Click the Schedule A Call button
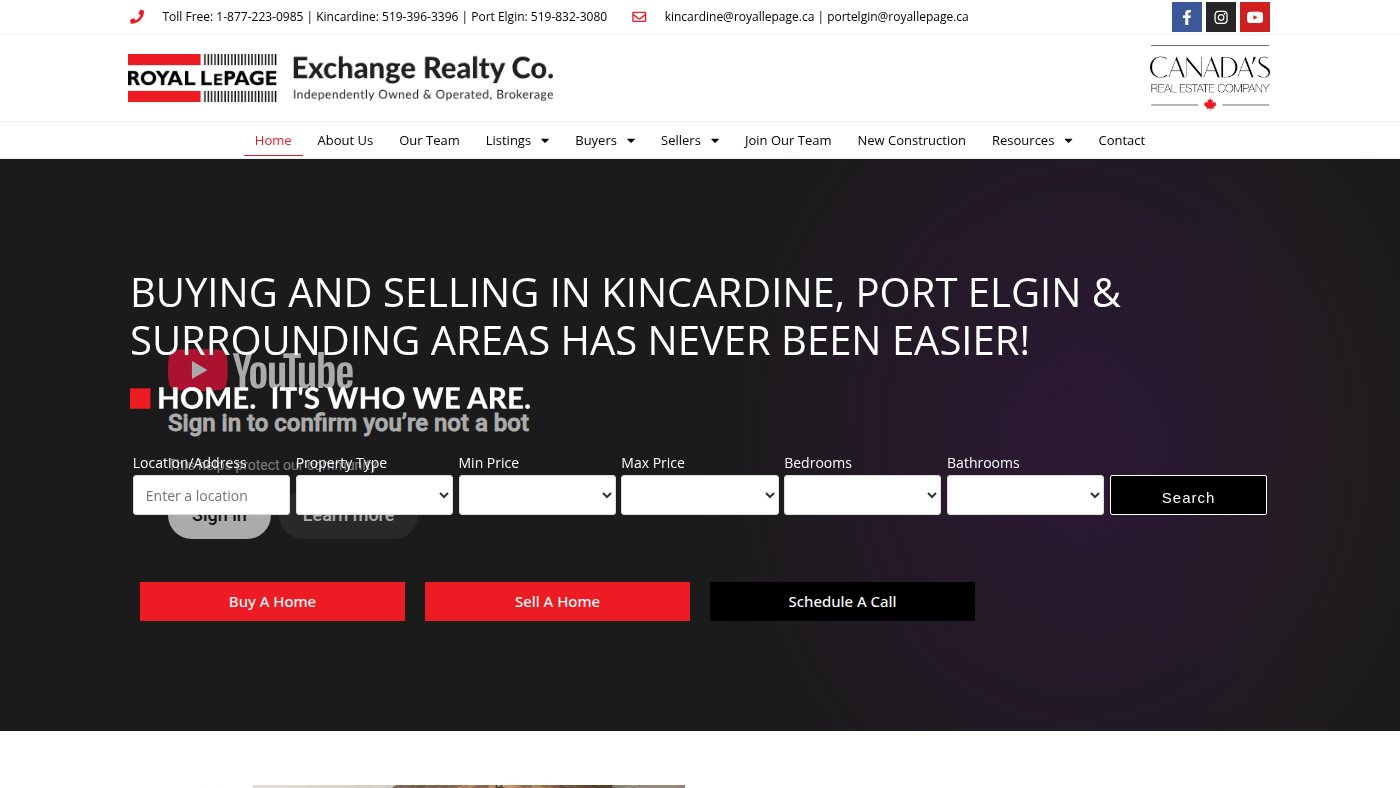 (x=842, y=602)
